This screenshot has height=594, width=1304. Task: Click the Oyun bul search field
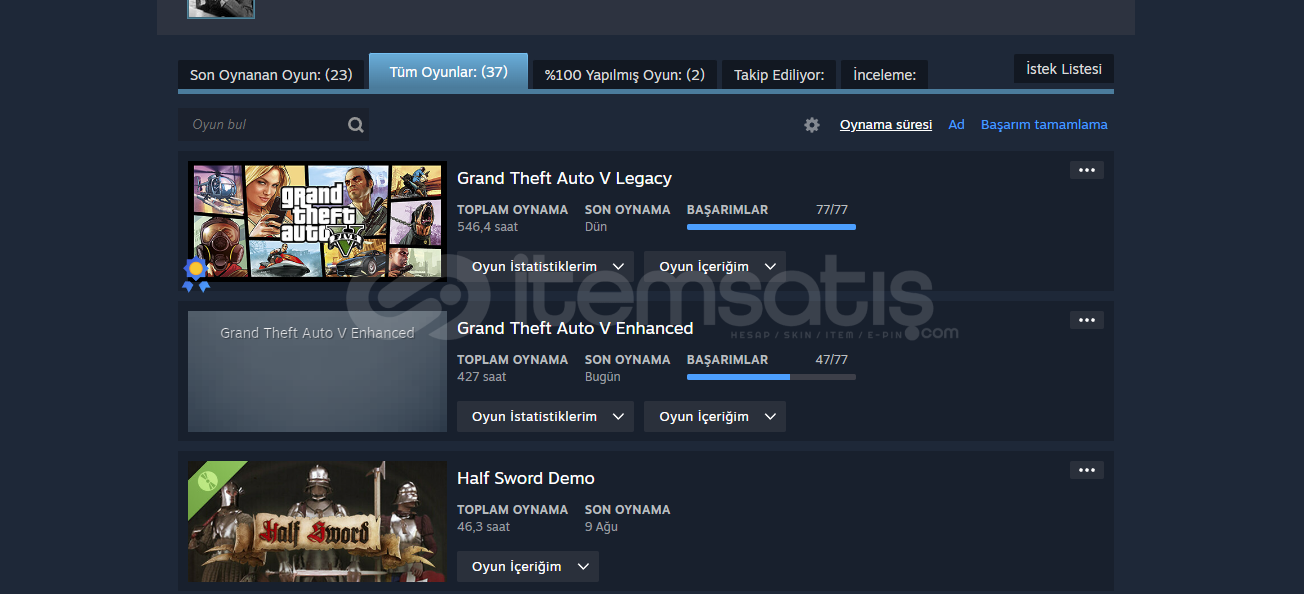click(273, 125)
